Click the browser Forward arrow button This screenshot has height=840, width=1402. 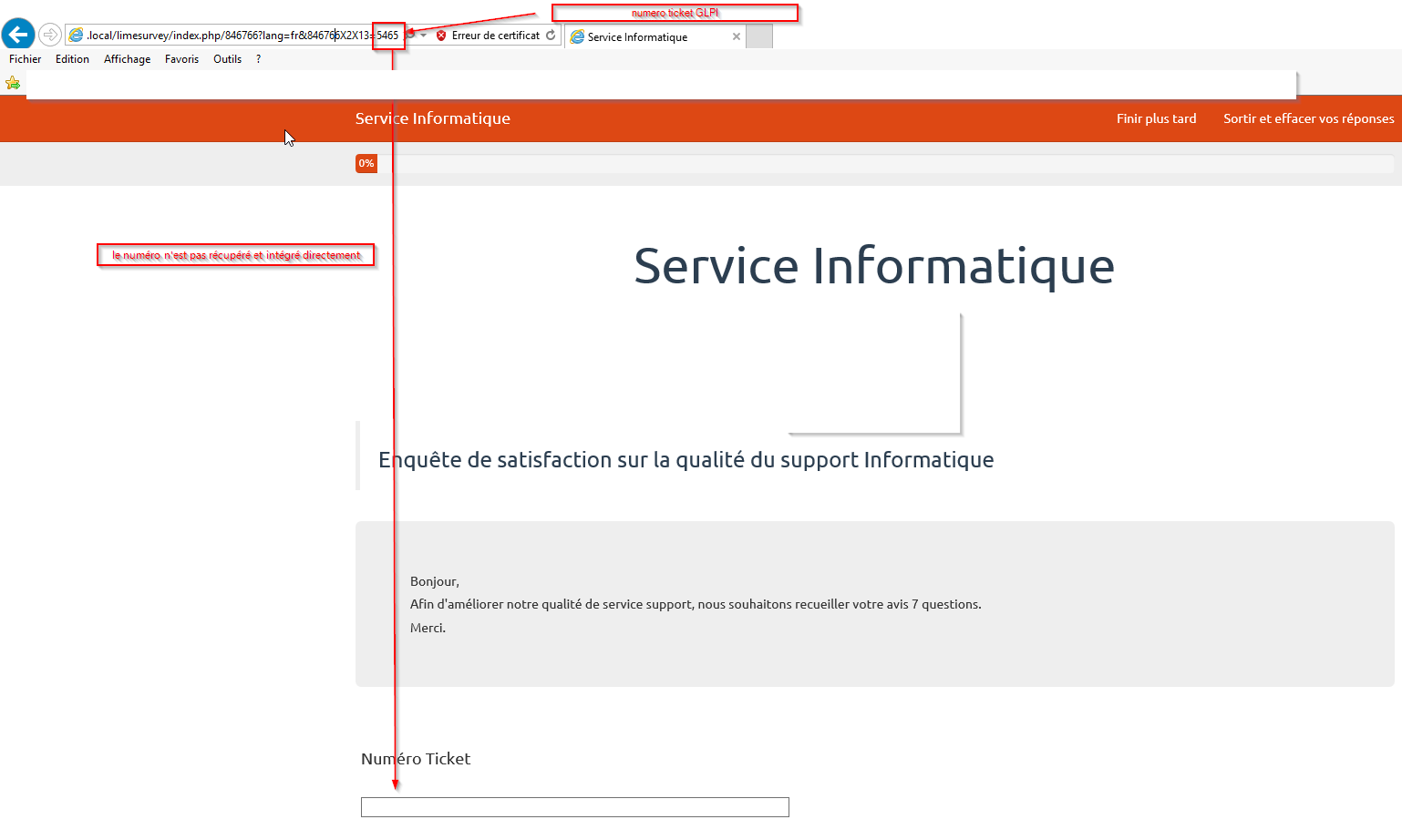pos(50,35)
